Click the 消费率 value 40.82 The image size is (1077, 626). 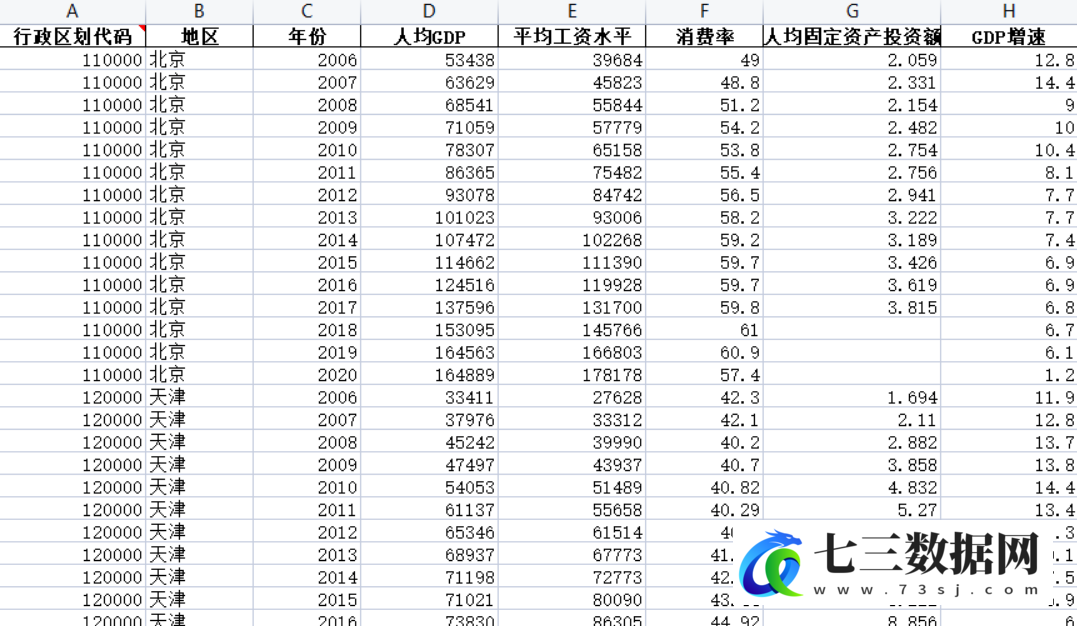705,487
